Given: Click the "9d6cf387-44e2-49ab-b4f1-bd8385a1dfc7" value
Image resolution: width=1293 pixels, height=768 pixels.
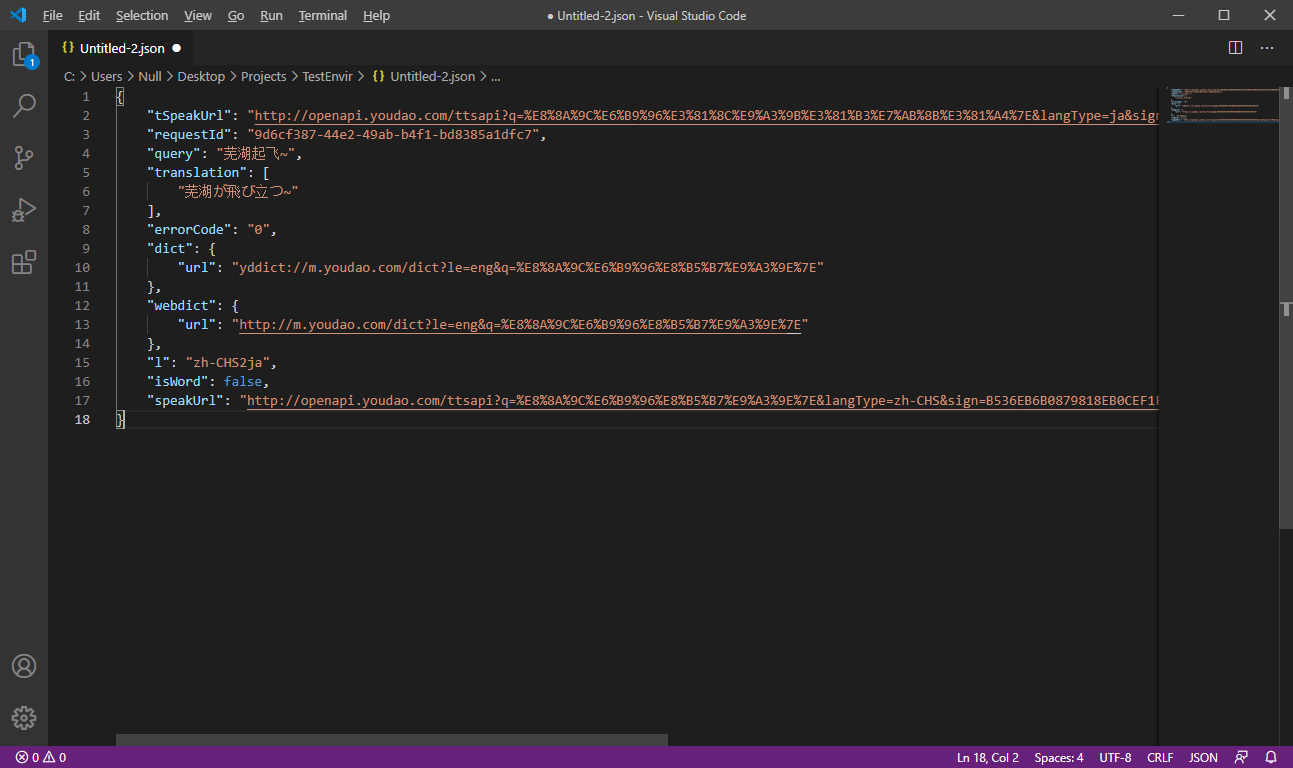Looking at the screenshot, I should tap(394, 135).
